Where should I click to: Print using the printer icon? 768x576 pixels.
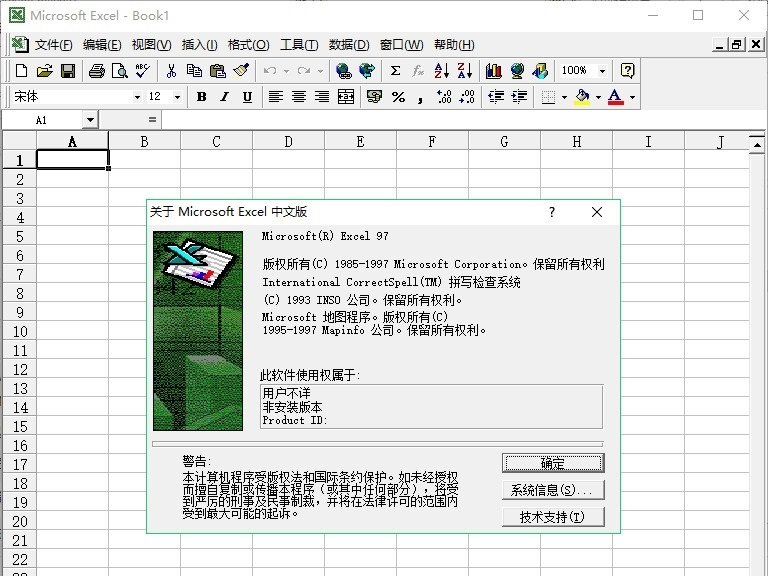pos(96,71)
